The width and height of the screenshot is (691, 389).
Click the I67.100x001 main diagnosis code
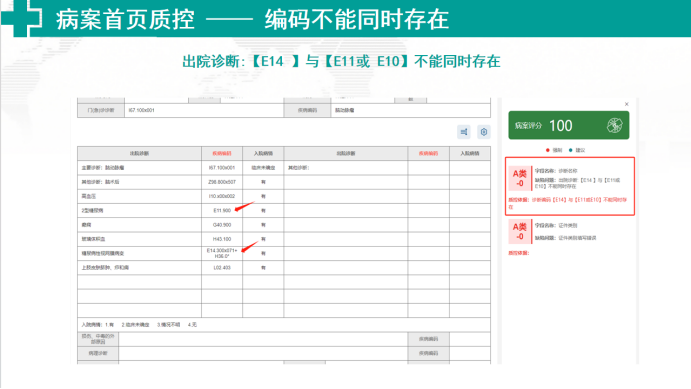(222, 168)
